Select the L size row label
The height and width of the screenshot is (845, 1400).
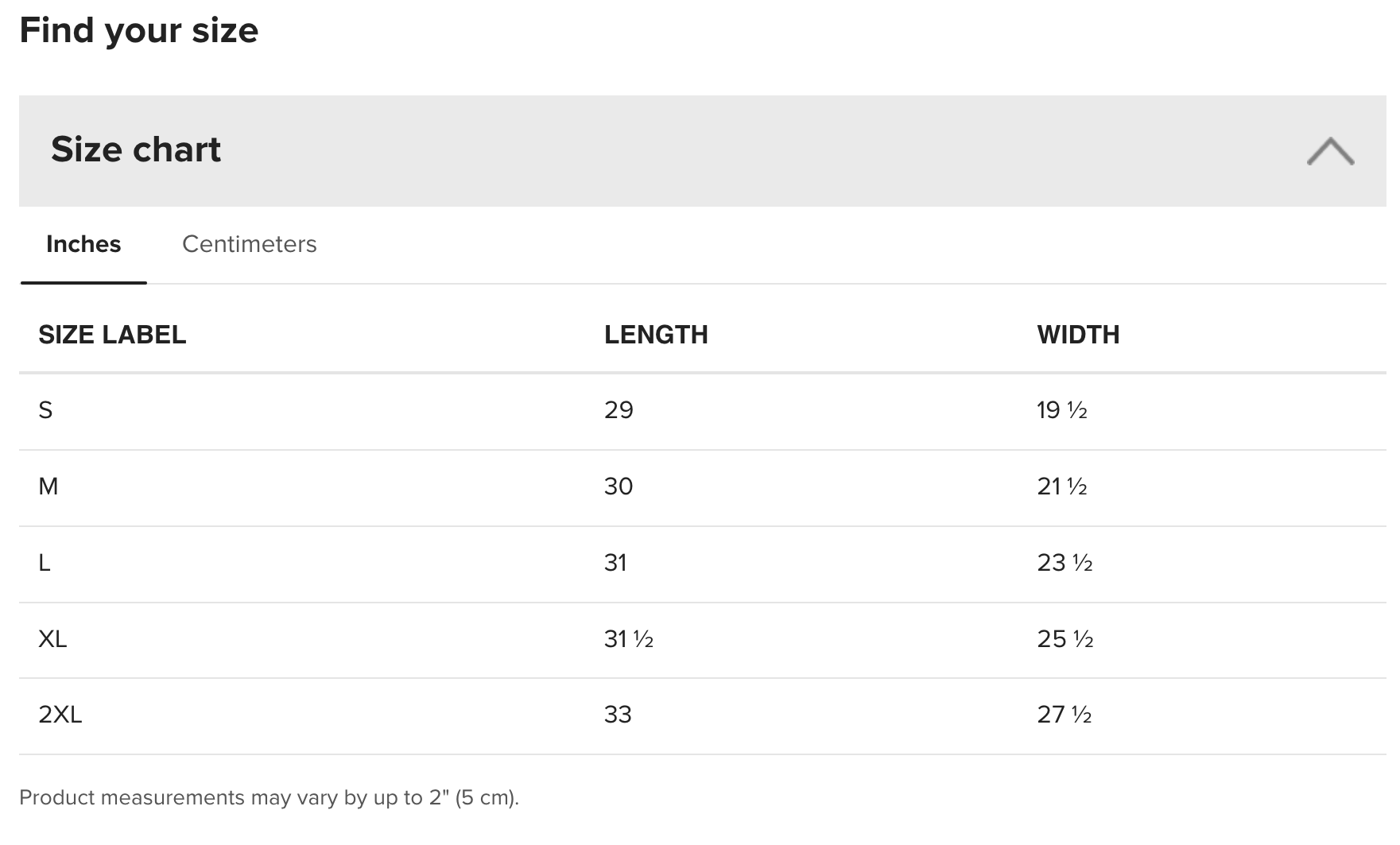pos(45,563)
